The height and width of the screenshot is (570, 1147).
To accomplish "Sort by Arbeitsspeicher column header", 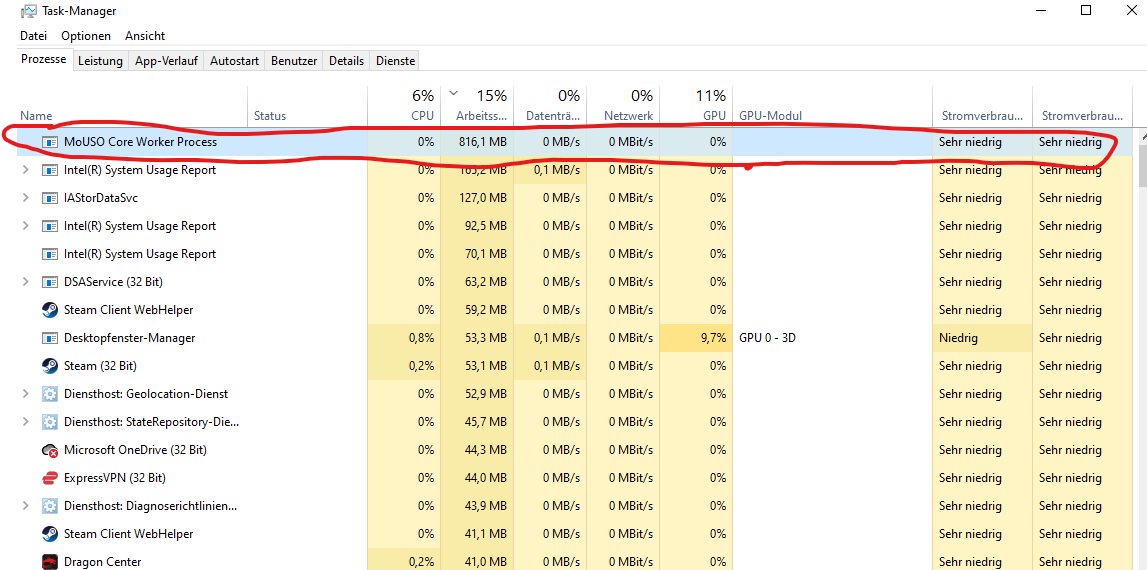I will [x=476, y=105].
